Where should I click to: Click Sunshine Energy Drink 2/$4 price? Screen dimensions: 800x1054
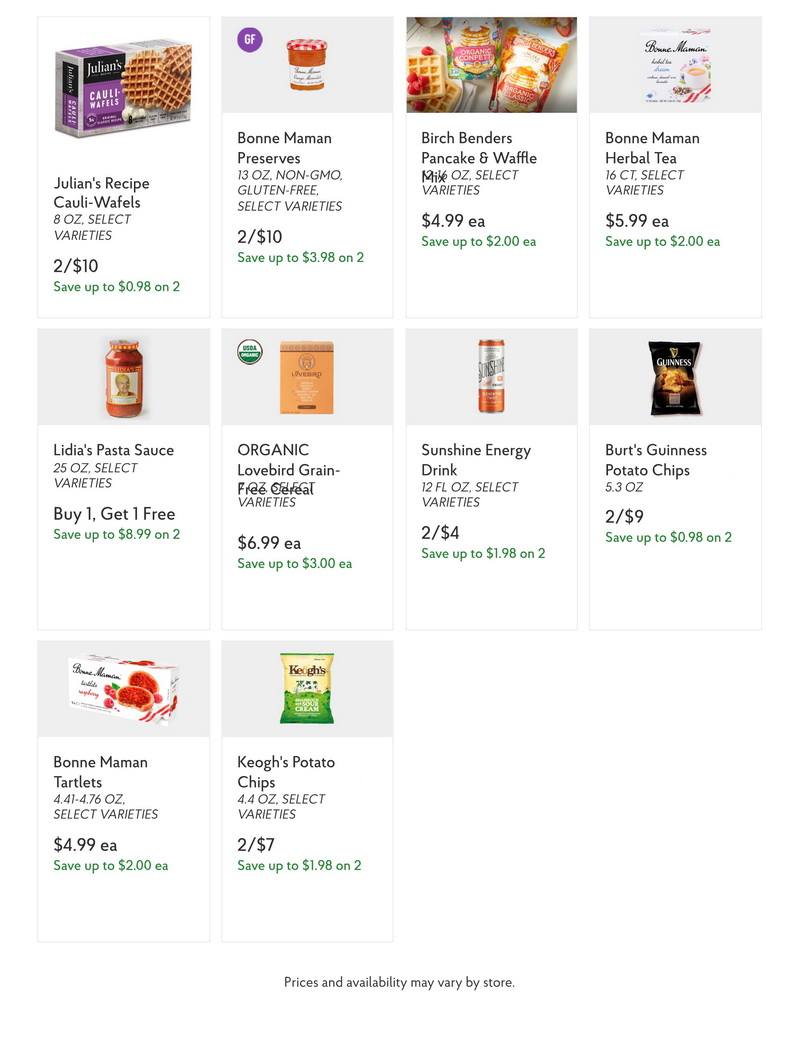tap(440, 532)
